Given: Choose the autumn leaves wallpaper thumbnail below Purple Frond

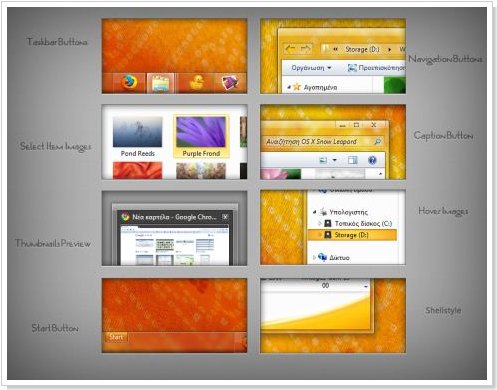Looking at the screenshot, I should [201, 170].
